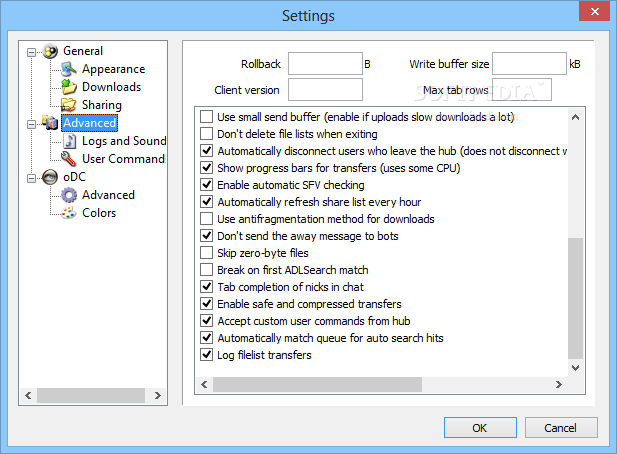Click options list scroll down arrow
Viewport: 617px width, 454px height.
[575, 368]
